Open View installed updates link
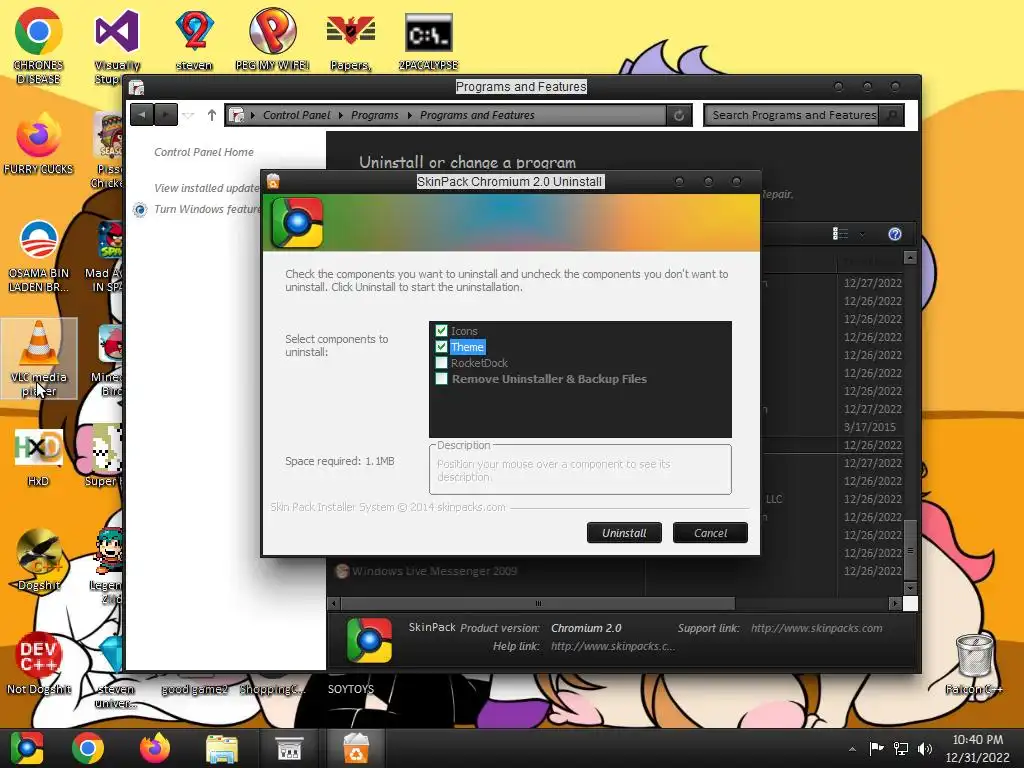Image resolution: width=1024 pixels, height=768 pixels. point(207,188)
